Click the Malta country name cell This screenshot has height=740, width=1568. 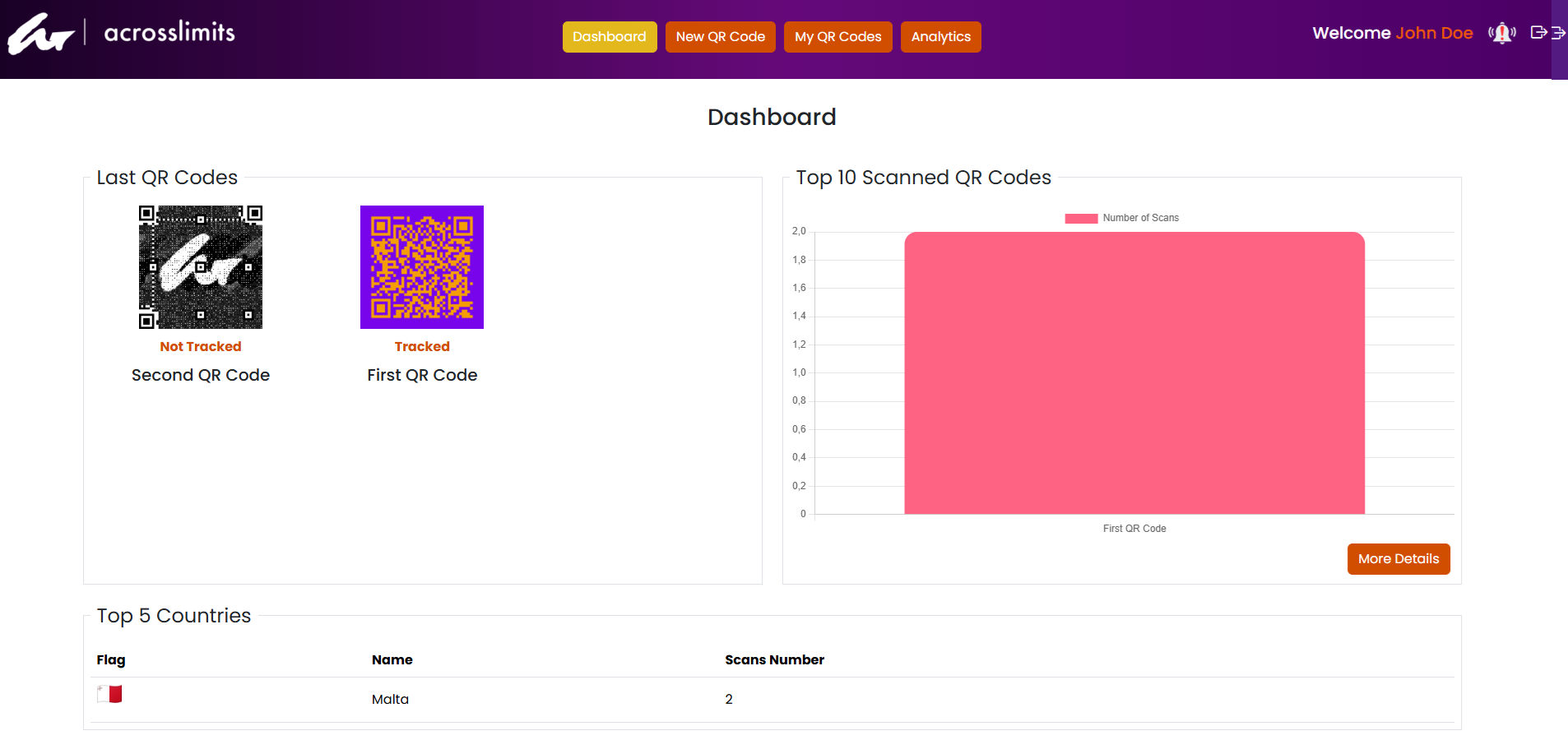tap(390, 700)
